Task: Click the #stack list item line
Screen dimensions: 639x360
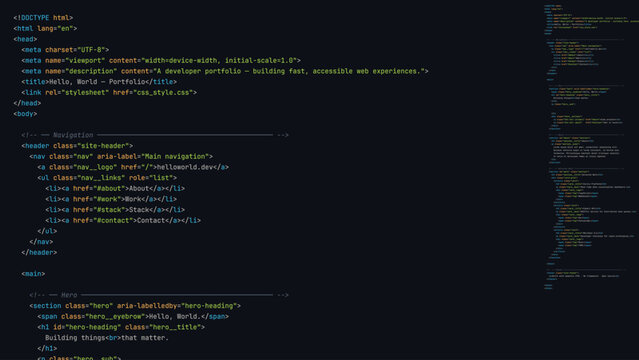Action: (x=115, y=210)
